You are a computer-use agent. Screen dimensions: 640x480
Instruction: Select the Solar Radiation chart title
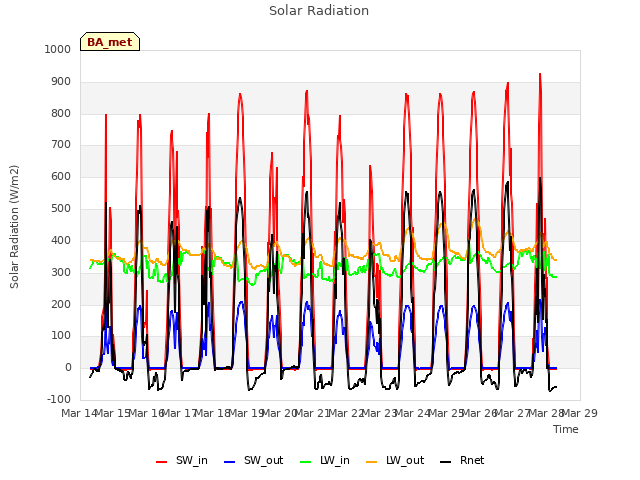click(x=319, y=11)
